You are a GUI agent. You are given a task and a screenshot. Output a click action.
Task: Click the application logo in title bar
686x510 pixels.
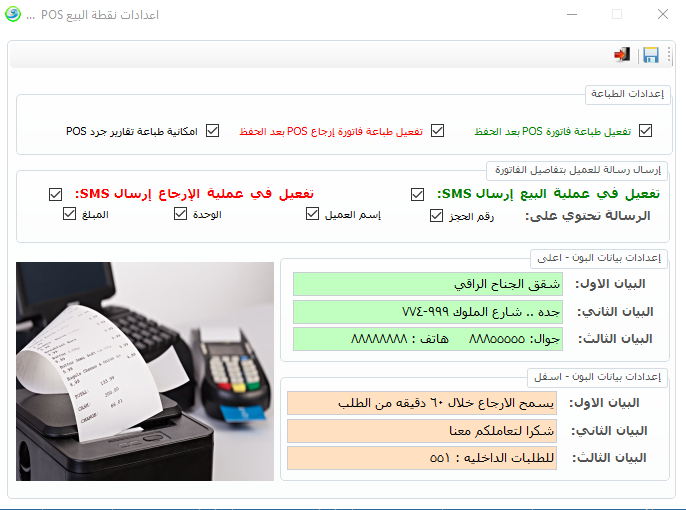coord(15,15)
